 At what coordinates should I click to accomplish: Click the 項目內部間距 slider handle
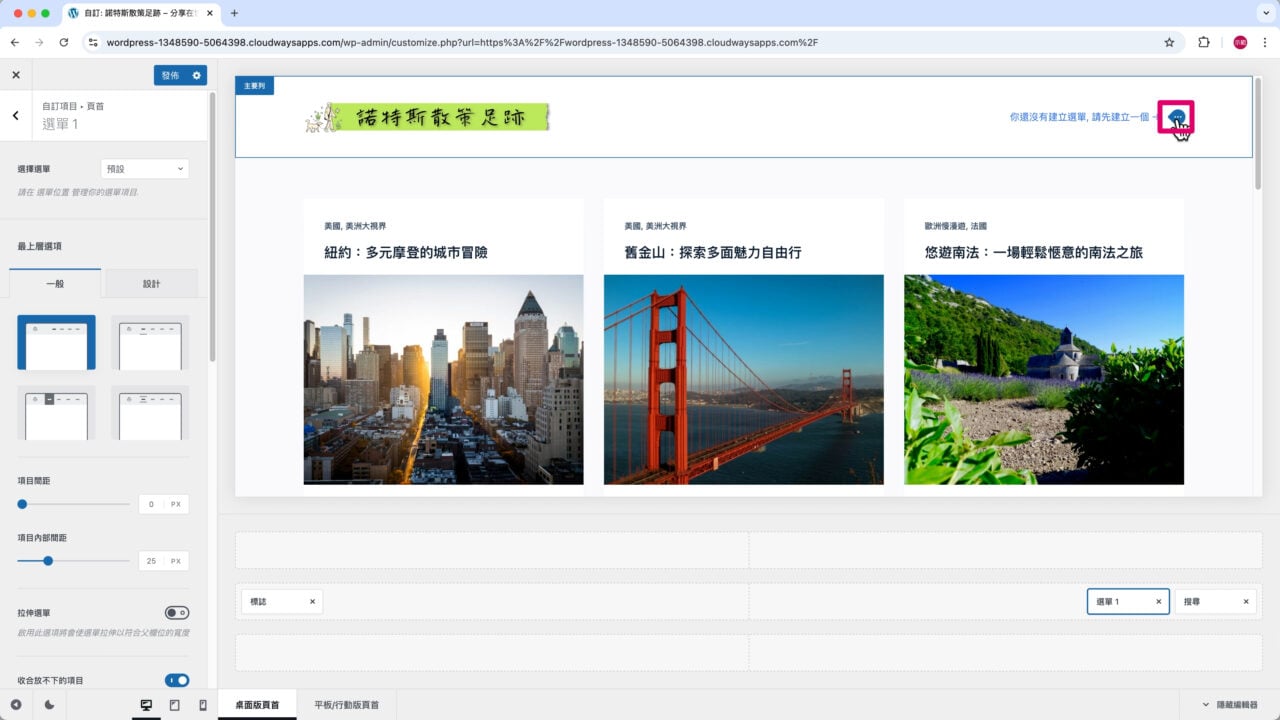48,561
